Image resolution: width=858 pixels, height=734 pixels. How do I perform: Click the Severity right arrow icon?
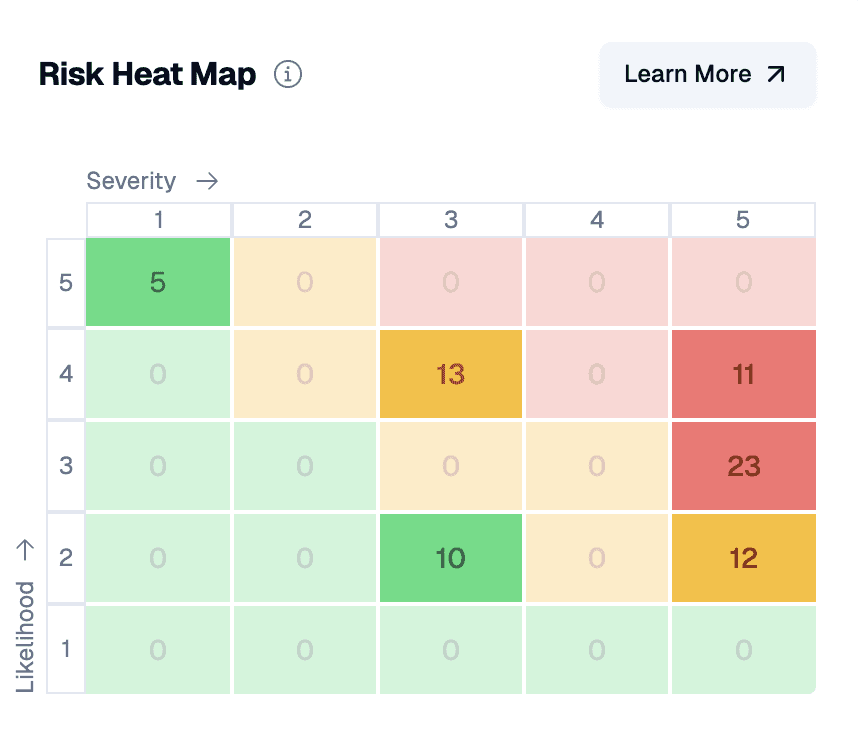207,181
